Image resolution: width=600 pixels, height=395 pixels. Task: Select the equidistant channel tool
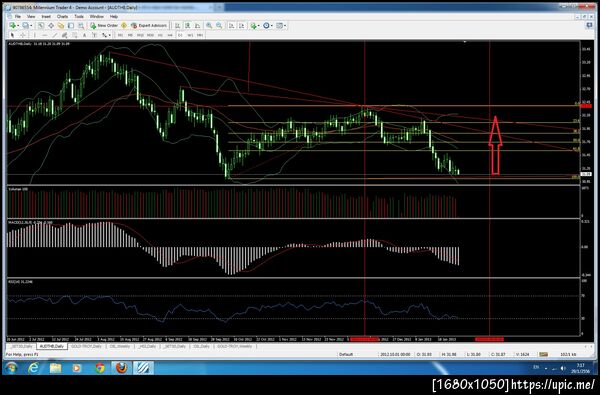65,35
